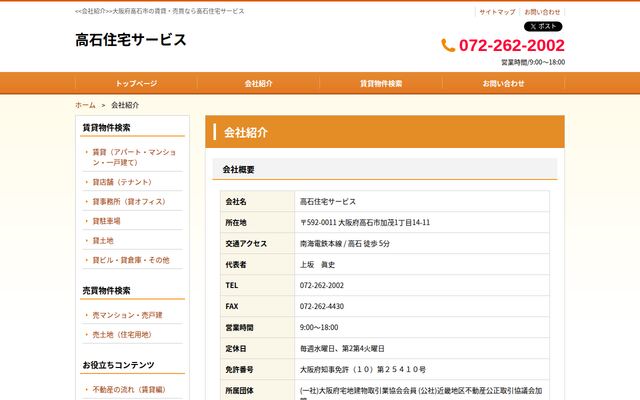Click the X ポスト share button
This screenshot has width=640, height=400.
(543, 27)
